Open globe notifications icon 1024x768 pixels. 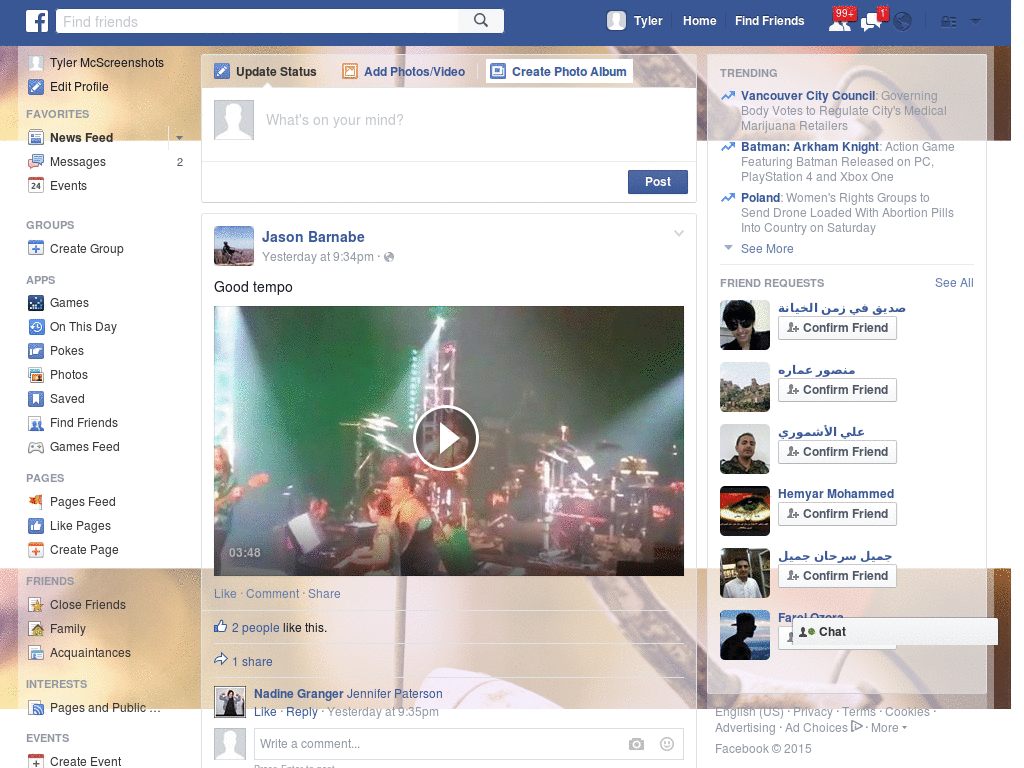(x=903, y=22)
